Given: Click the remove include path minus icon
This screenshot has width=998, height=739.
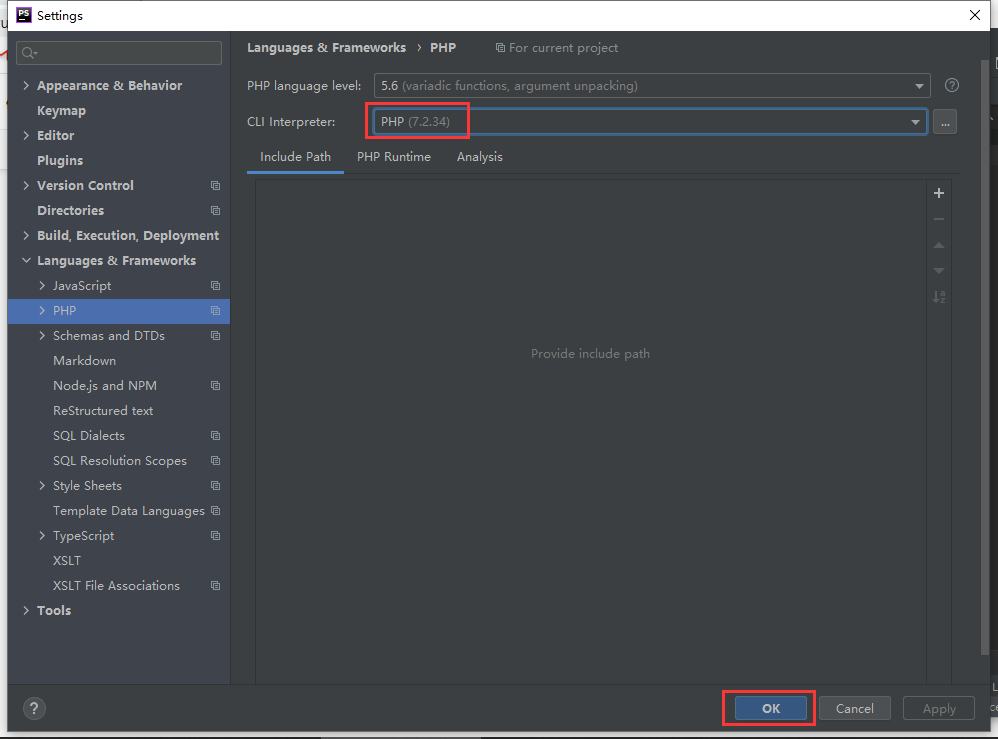Looking at the screenshot, I should tap(939, 219).
